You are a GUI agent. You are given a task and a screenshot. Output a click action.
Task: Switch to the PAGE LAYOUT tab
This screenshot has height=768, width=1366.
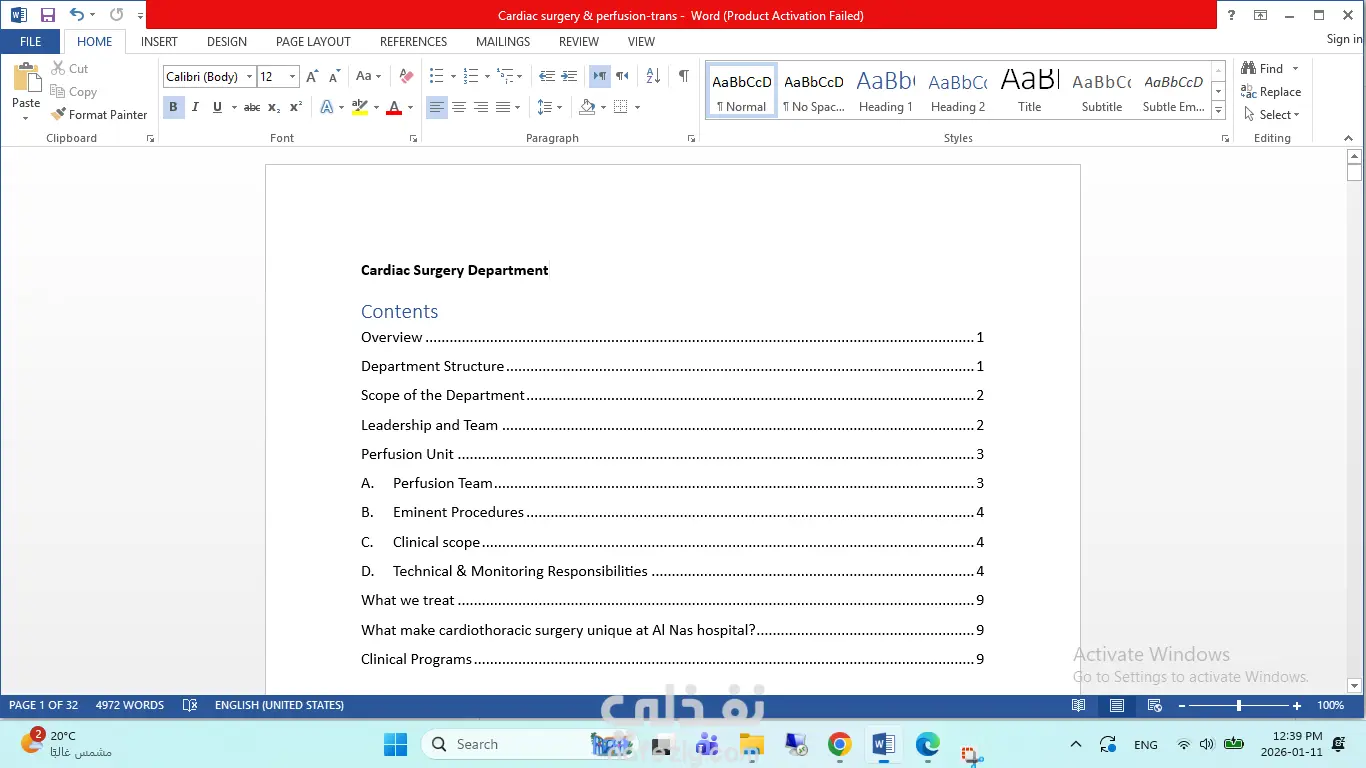coord(313,42)
